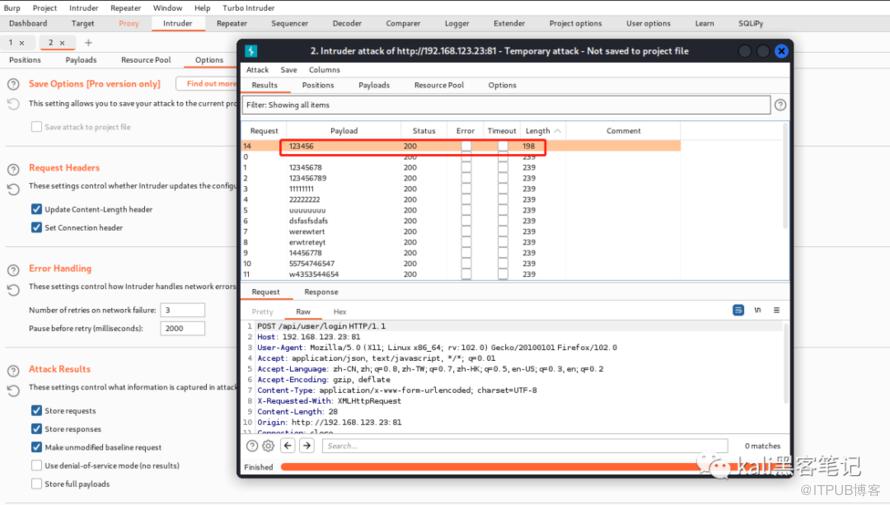The width and height of the screenshot is (890, 505).
Task: Open the Payloads tab in attack window
Action: tap(374, 86)
